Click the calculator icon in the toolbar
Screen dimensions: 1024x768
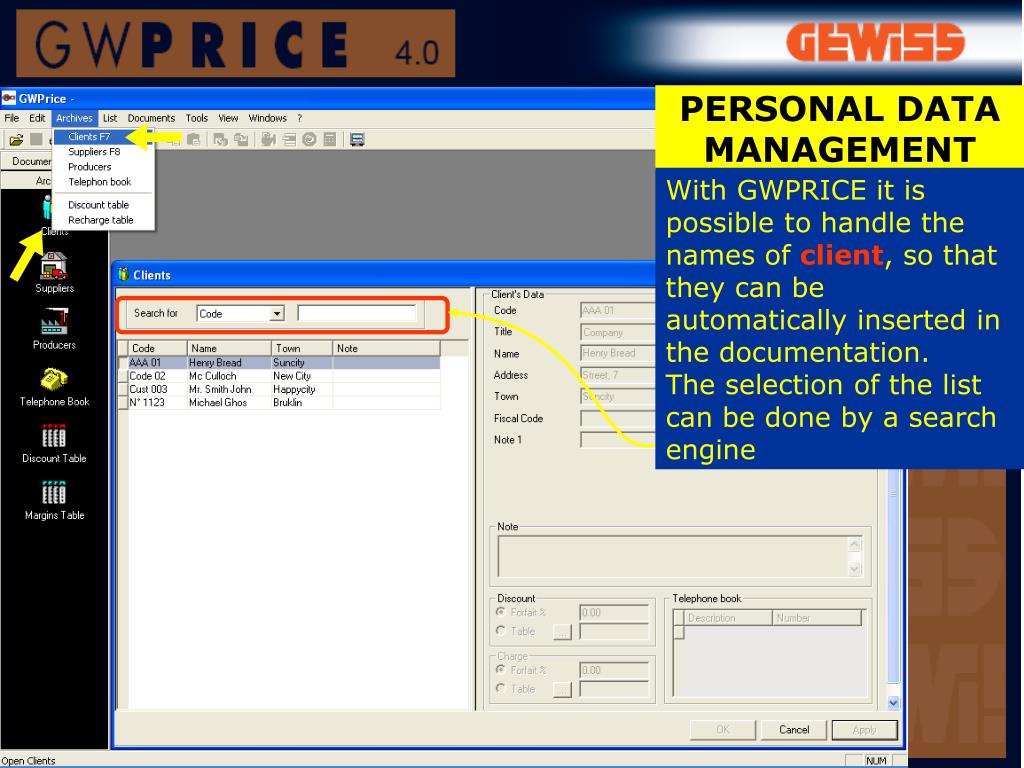tap(330, 140)
